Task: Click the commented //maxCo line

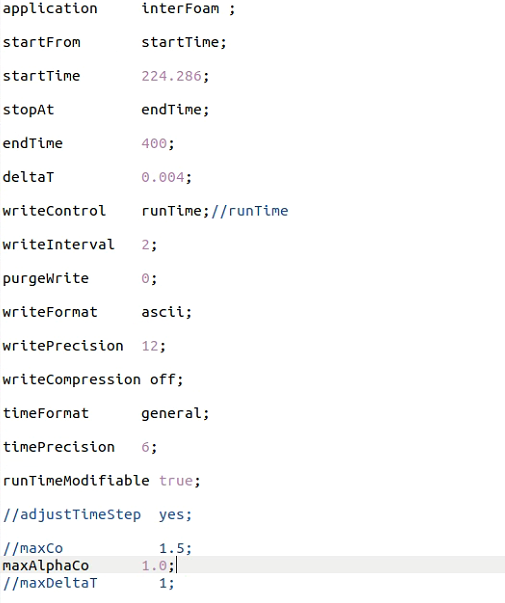Action: click(97, 548)
